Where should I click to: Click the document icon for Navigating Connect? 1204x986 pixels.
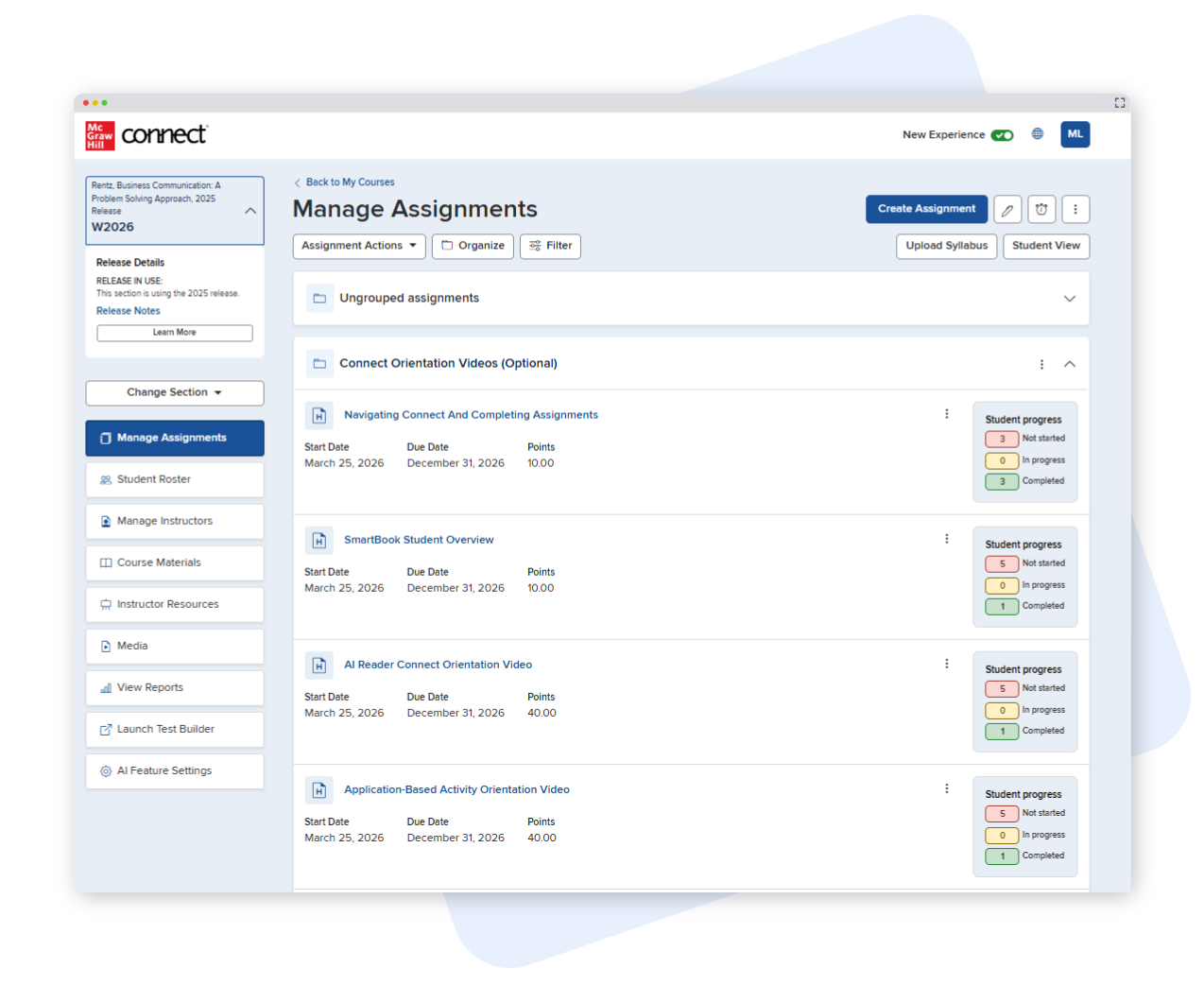pos(319,415)
